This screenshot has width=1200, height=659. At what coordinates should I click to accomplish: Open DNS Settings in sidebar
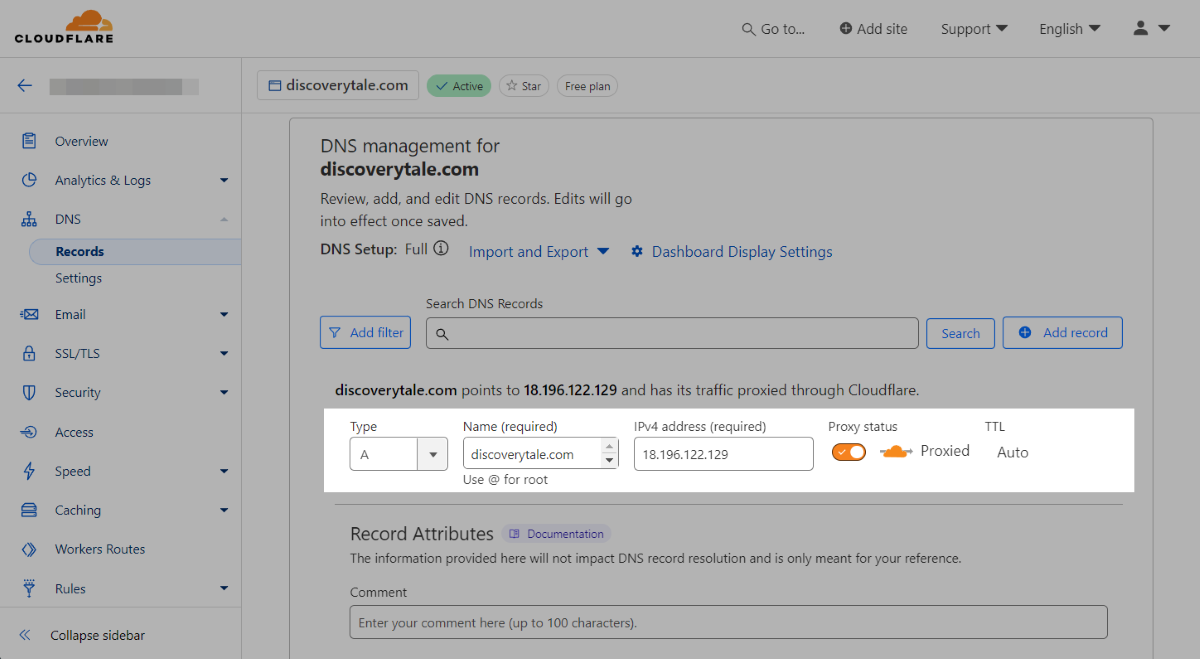coord(79,278)
